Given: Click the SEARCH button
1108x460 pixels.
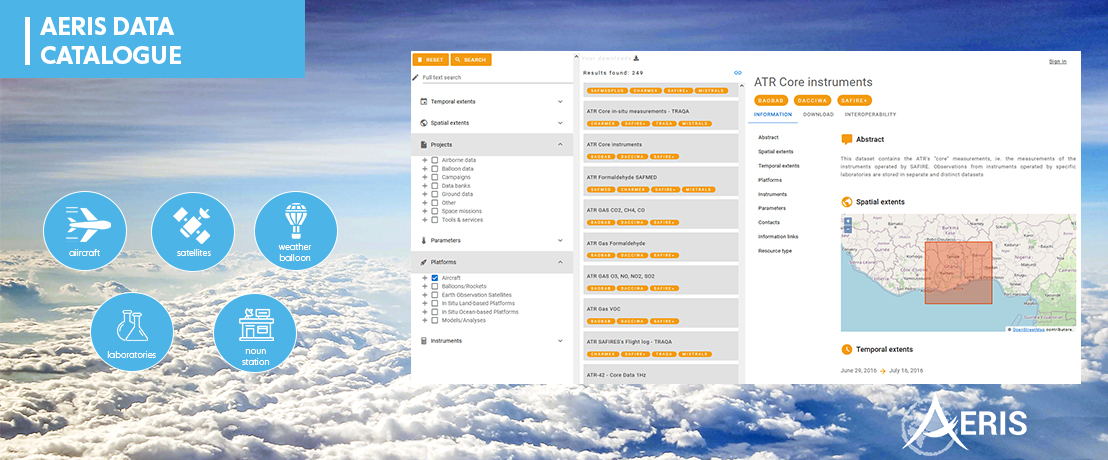Looking at the screenshot, I should coord(471,59).
